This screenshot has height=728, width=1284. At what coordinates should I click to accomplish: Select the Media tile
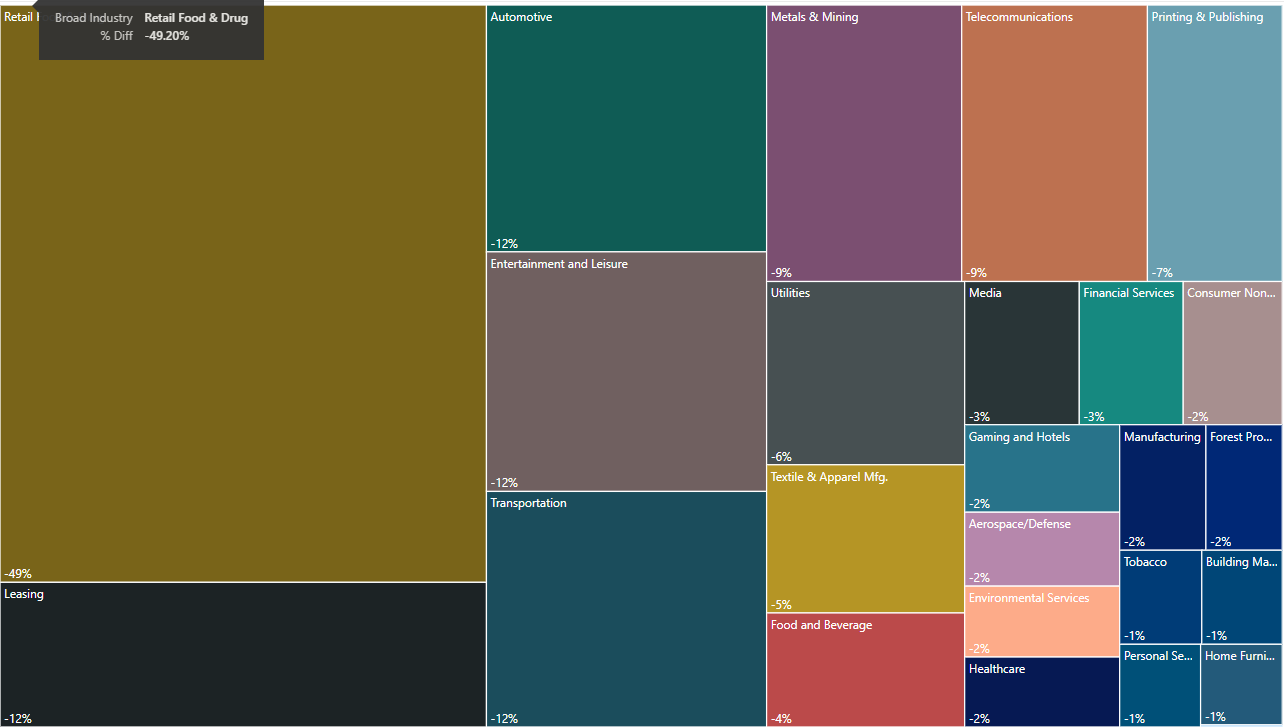[1022, 353]
